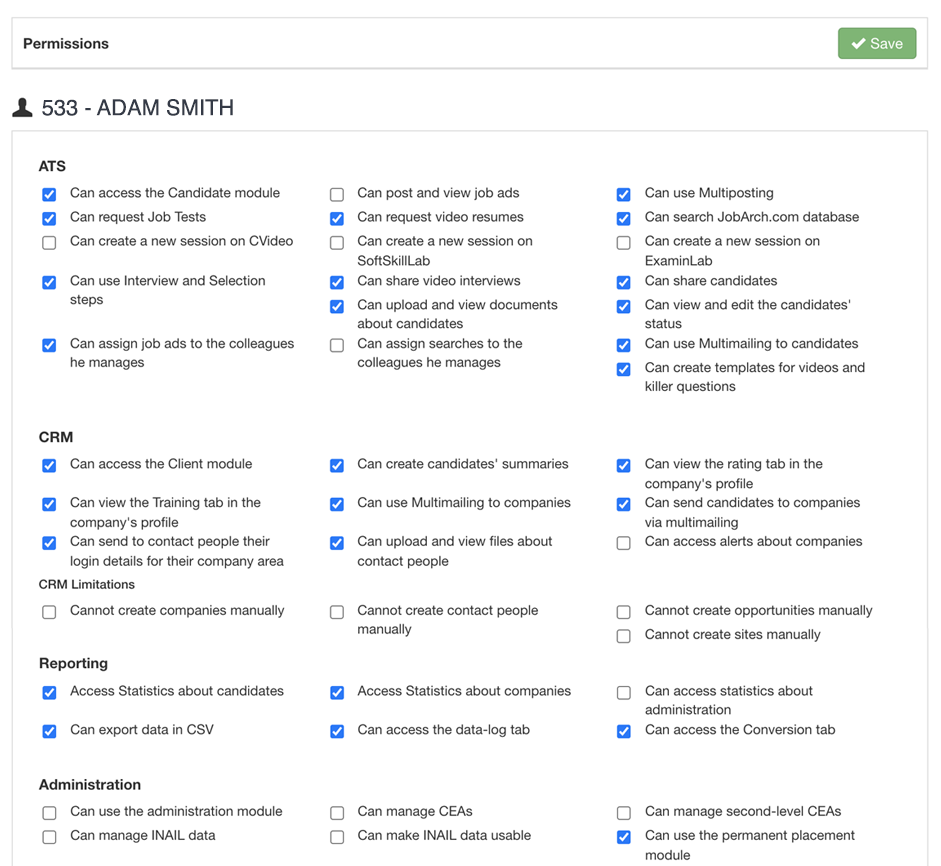Uncheck Can use the permanent placement module
941x866 pixels.
[624, 837]
